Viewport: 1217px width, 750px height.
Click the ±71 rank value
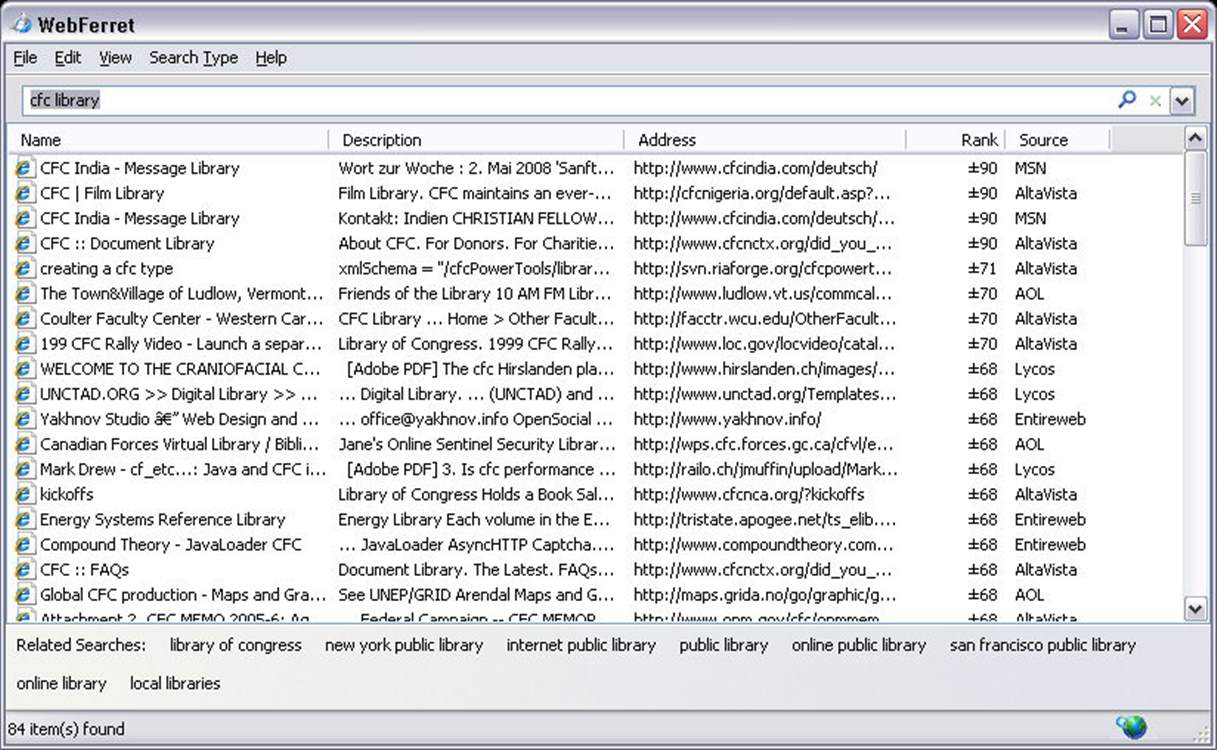tap(982, 268)
